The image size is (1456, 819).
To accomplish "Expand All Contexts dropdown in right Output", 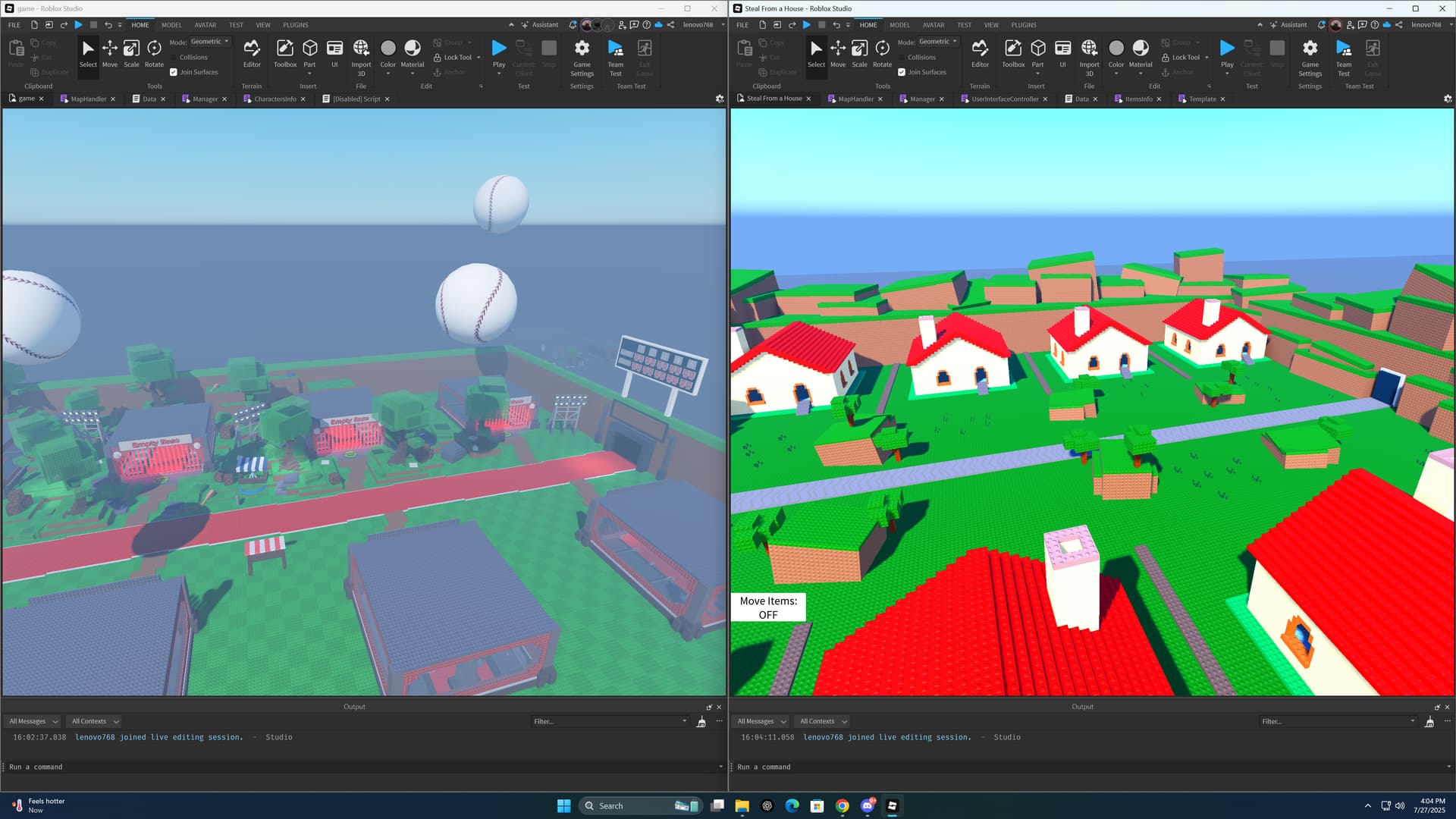I will click(x=823, y=721).
